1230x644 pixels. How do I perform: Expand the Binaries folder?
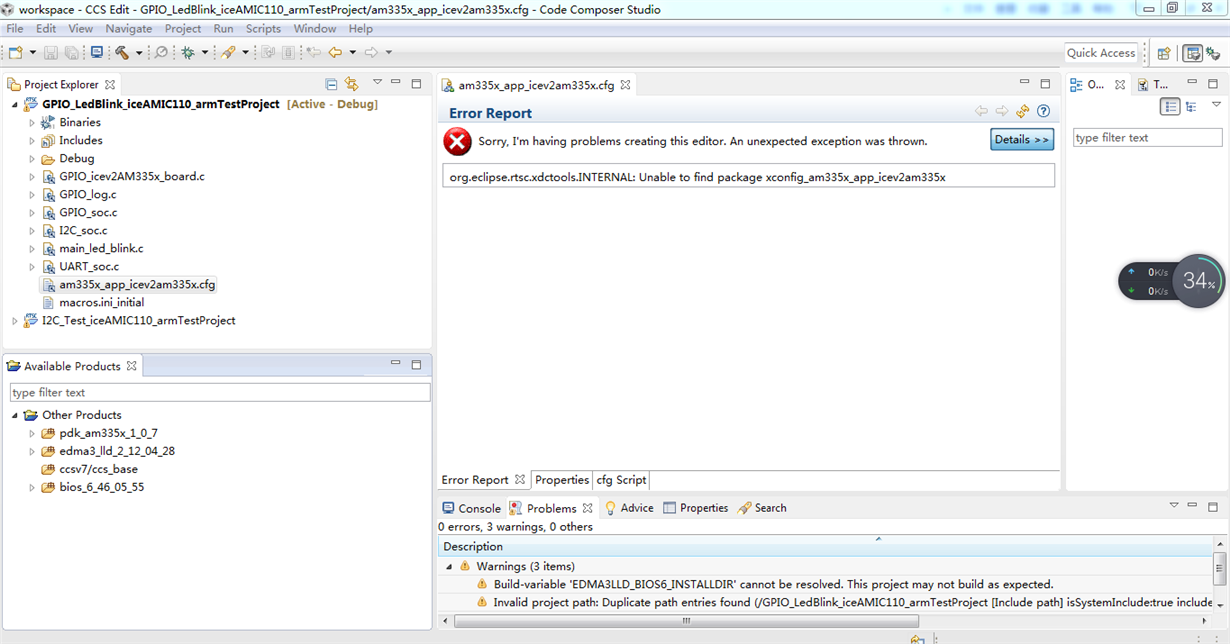click(32, 123)
